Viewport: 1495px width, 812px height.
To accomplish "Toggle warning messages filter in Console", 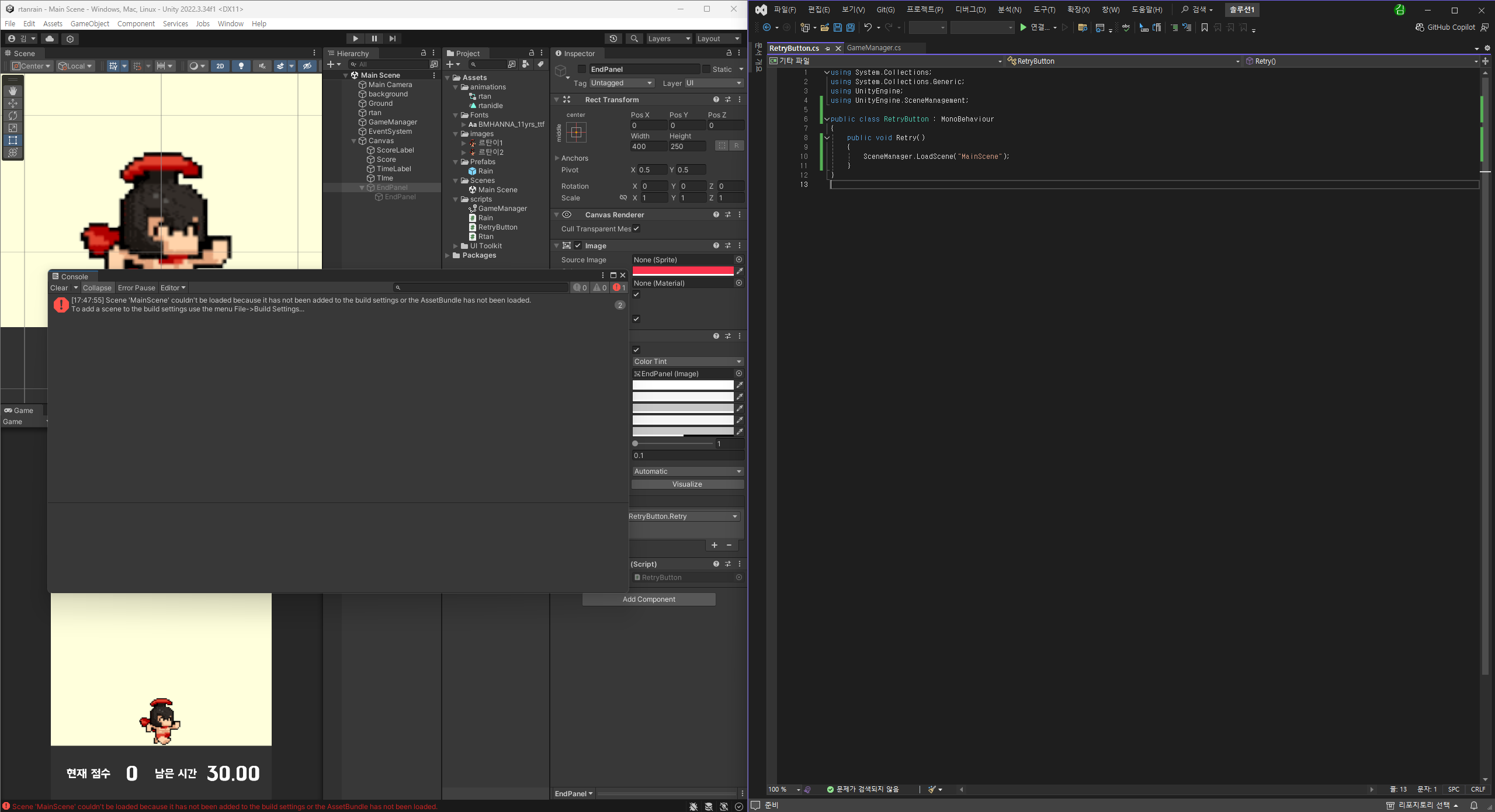I will click(600, 287).
